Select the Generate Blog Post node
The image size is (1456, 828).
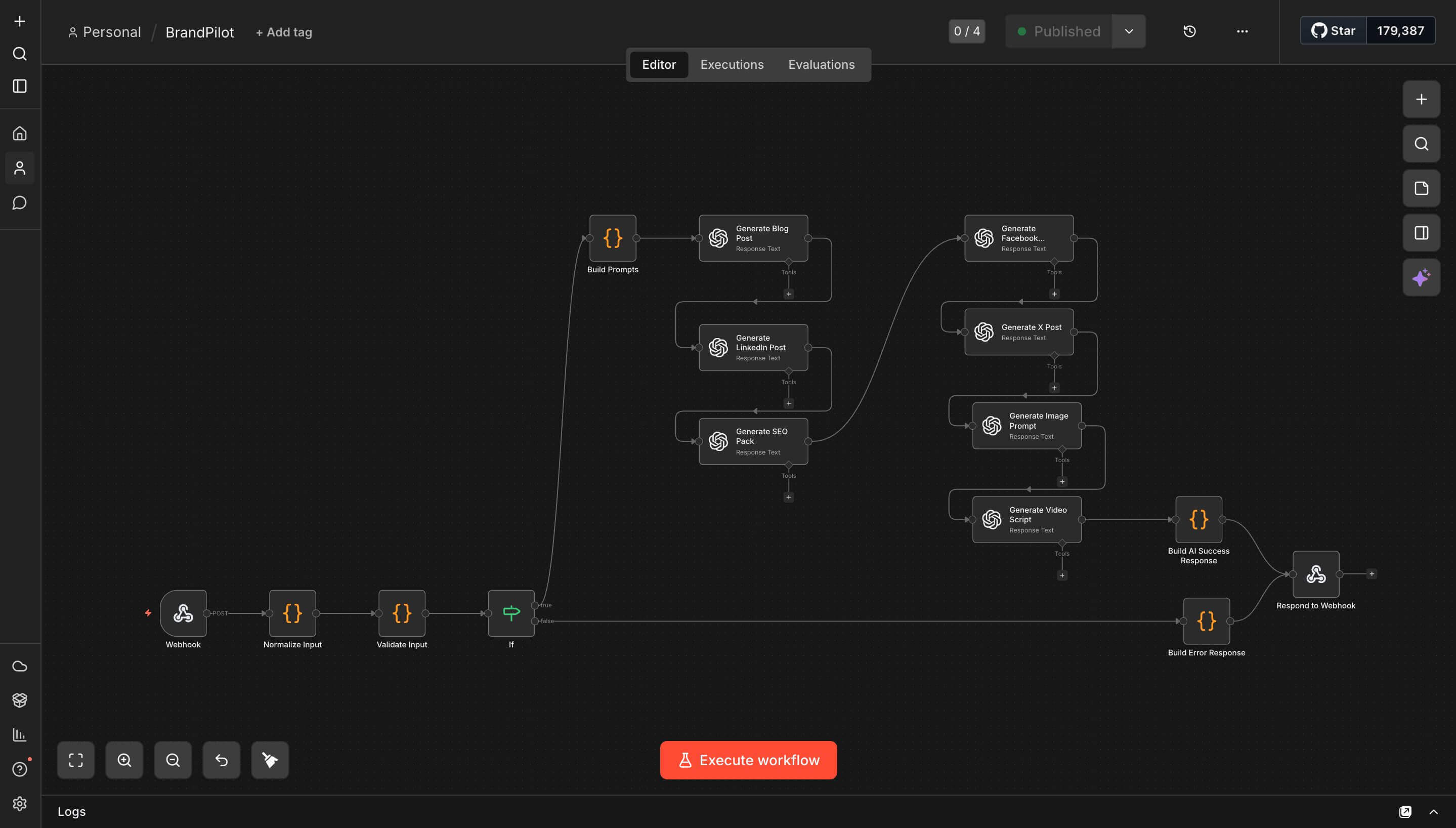click(753, 238)
